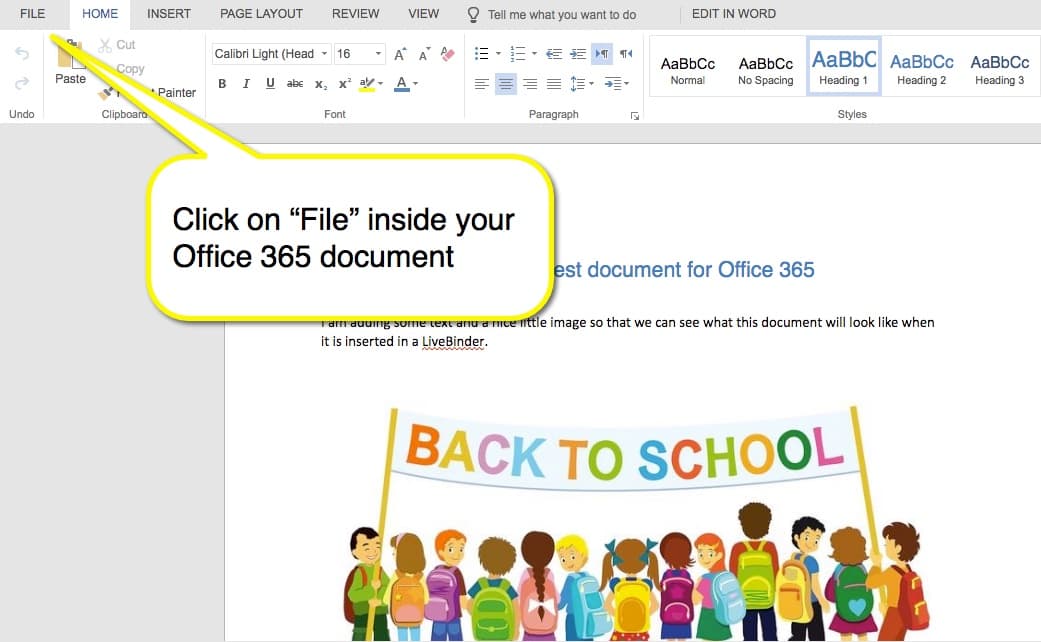
Task: Click the Cut command
Action: pos(118,45)
